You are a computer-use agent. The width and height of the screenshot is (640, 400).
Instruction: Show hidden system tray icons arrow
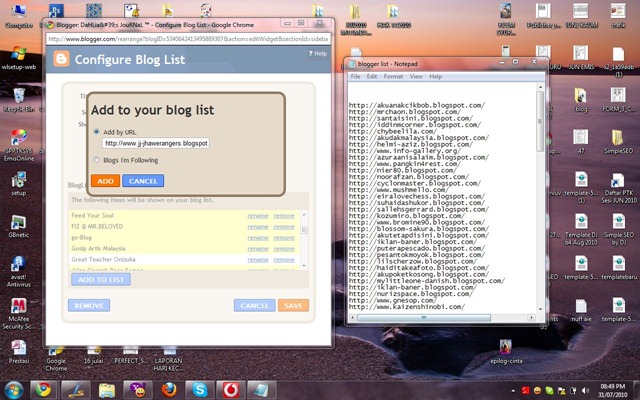[x=512, y=390]
